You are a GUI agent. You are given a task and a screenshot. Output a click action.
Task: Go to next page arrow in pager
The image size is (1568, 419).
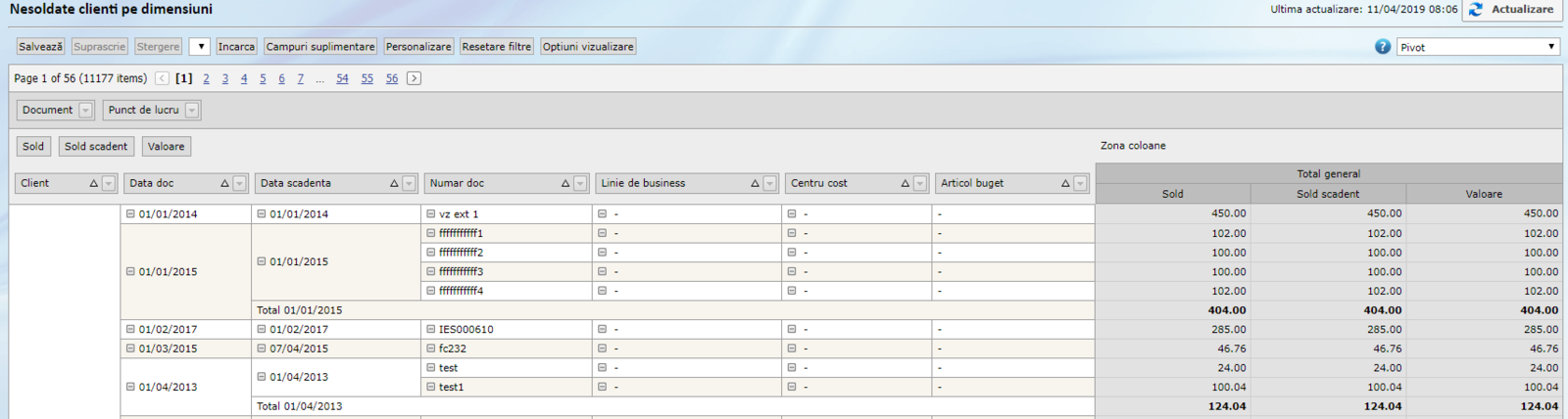point(414,78)
